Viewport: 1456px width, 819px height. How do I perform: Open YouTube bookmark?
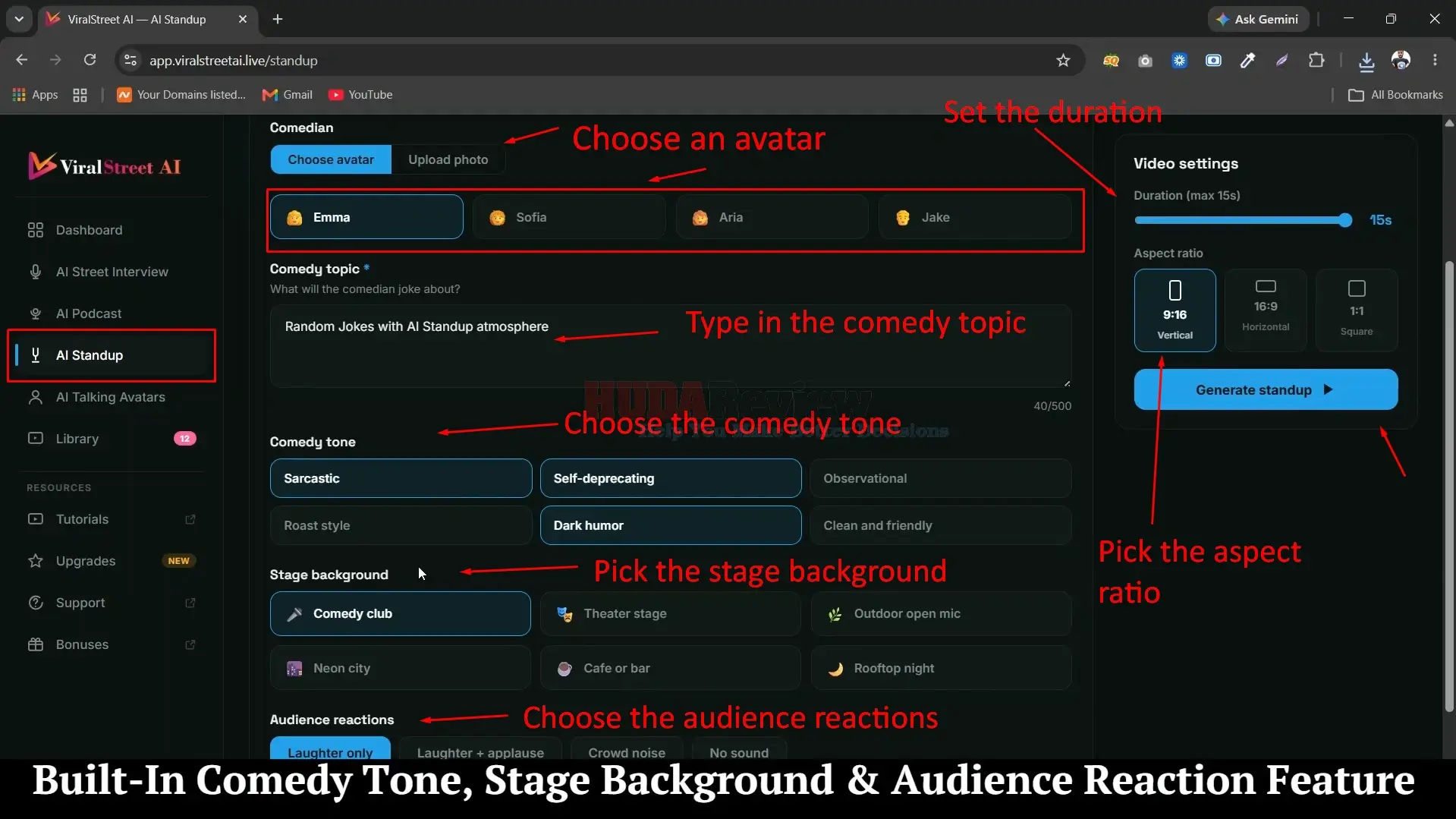pyautogui.click(x=360, y=95)
